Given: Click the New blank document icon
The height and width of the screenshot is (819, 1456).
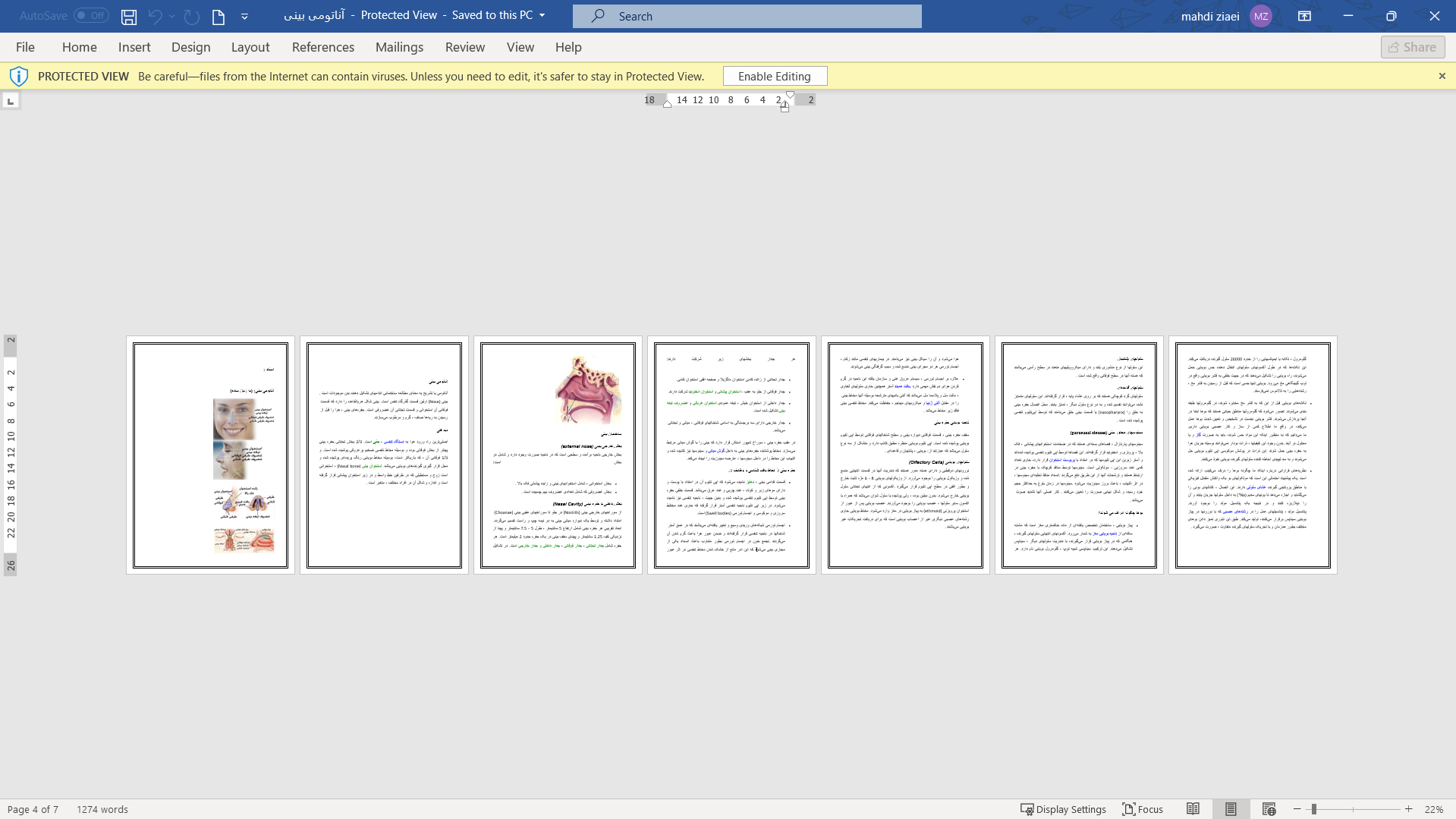Looking at the screenshot, I should pos(219,16).
